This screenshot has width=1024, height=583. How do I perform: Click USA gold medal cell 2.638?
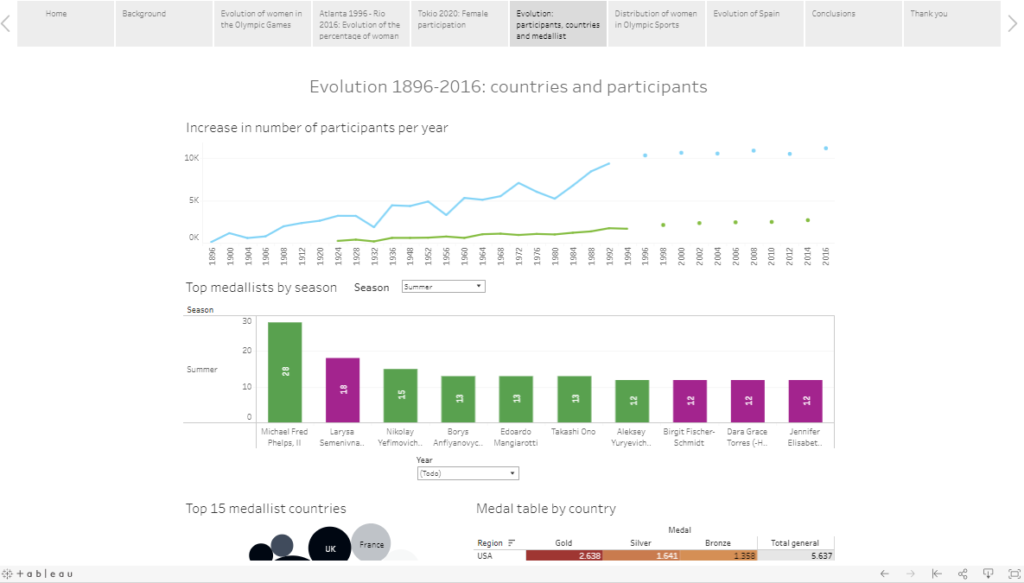point(565,555)
